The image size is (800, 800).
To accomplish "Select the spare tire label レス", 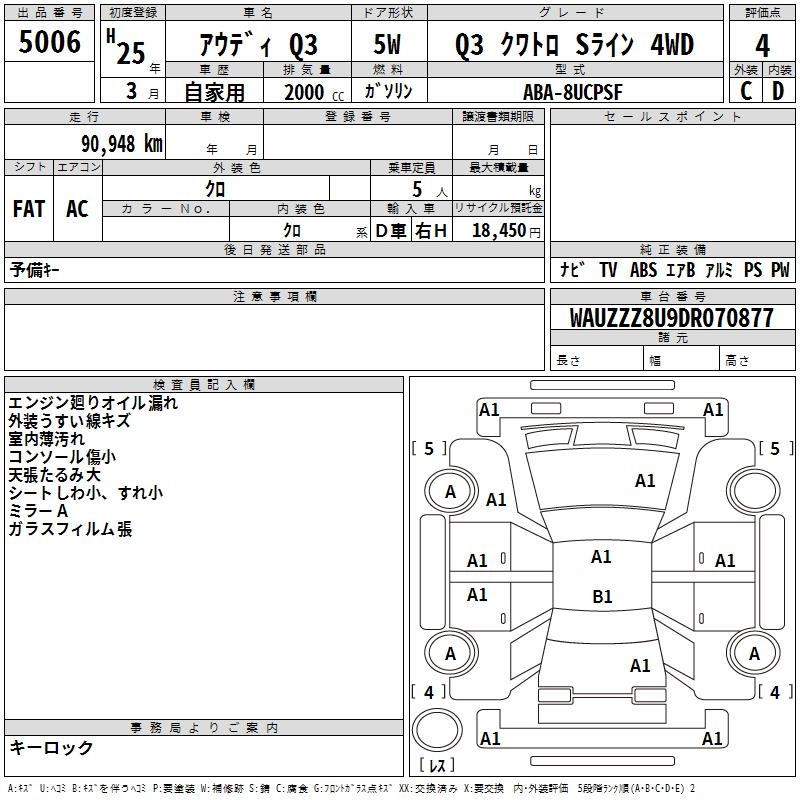I will tap(437, 765).
